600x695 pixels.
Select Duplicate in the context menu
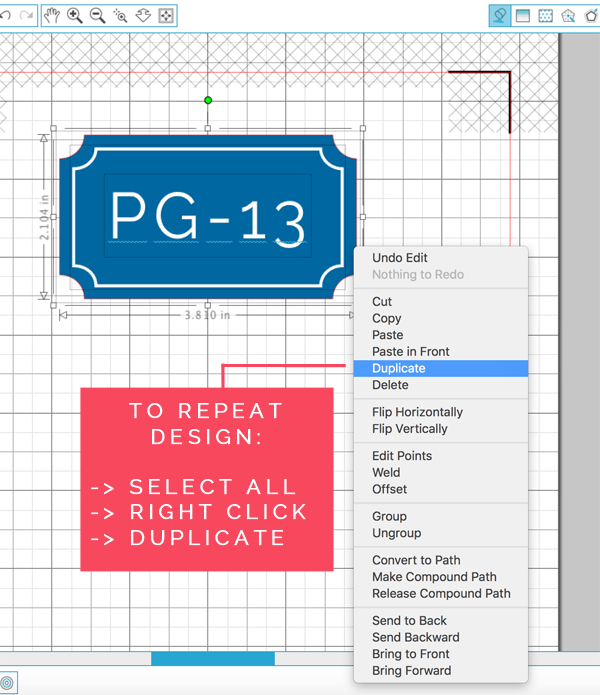pyautogui.click(x=441, y=368)
